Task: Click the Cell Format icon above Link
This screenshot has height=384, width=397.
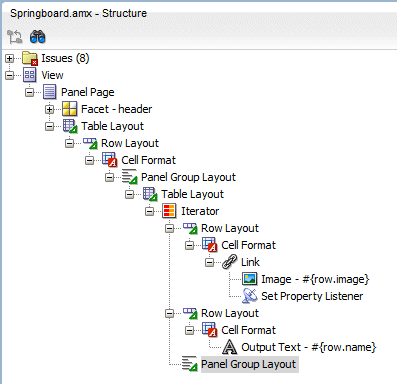Action: point(210,245)
